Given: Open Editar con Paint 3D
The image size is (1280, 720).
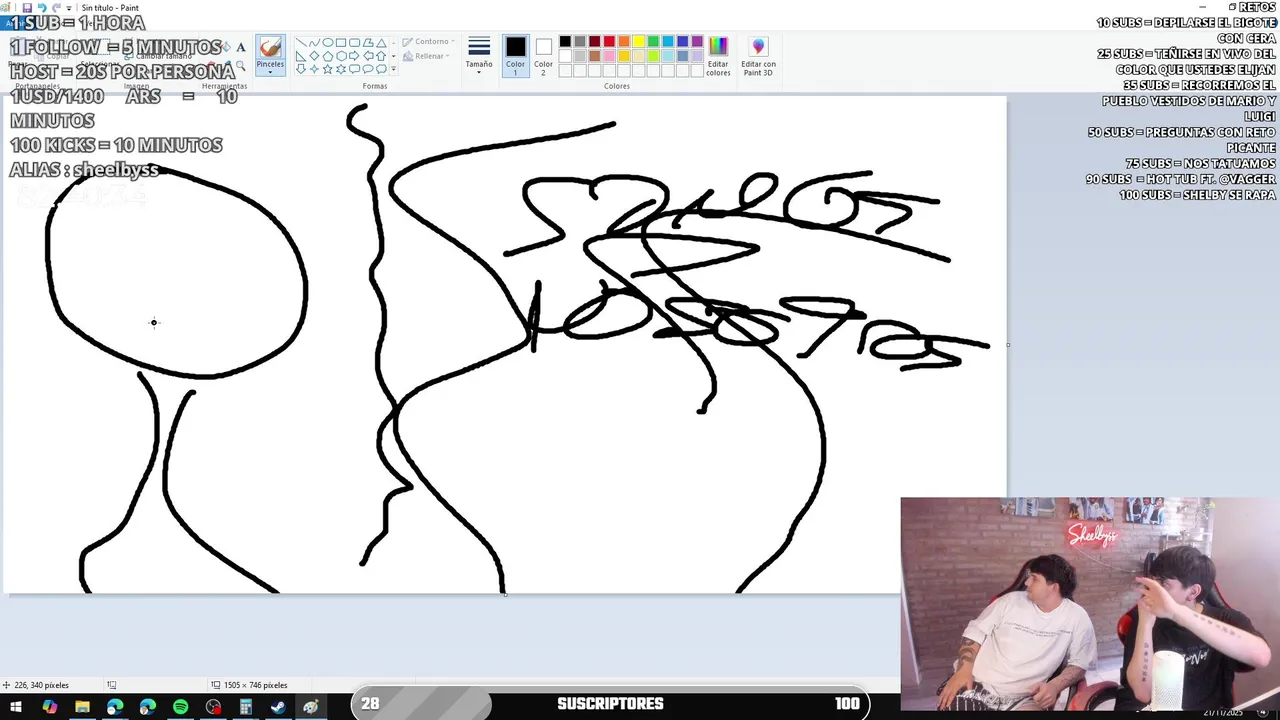Looking at the screenshot, I should pos(758,56).
